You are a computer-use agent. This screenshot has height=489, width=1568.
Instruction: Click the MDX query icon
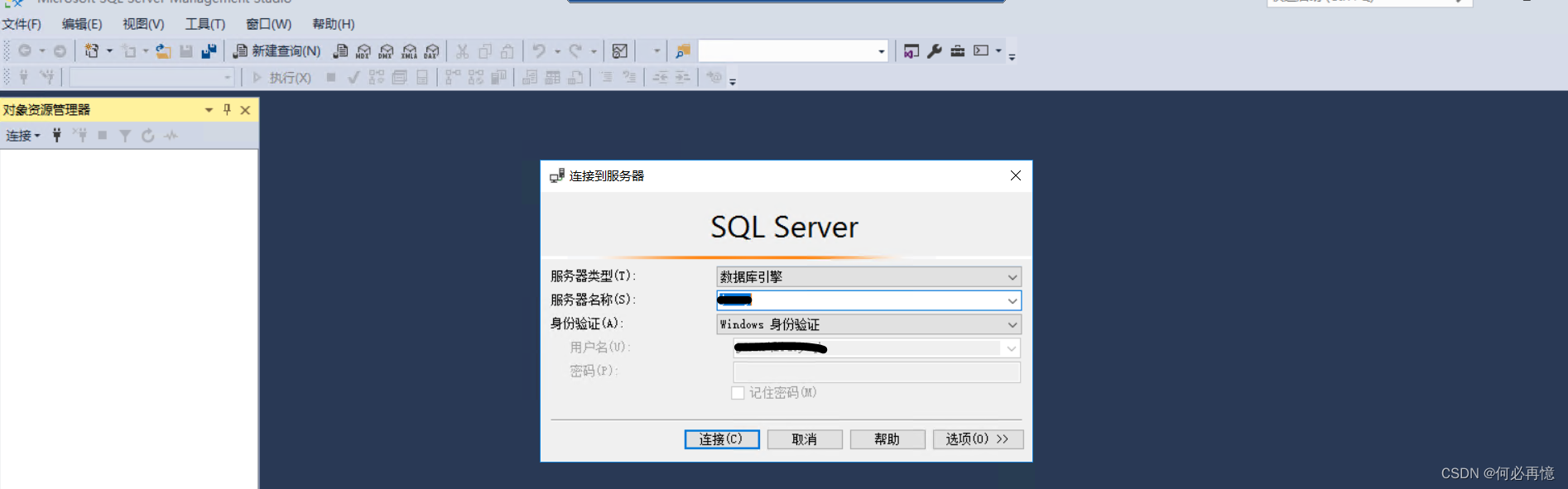(363, 51)
